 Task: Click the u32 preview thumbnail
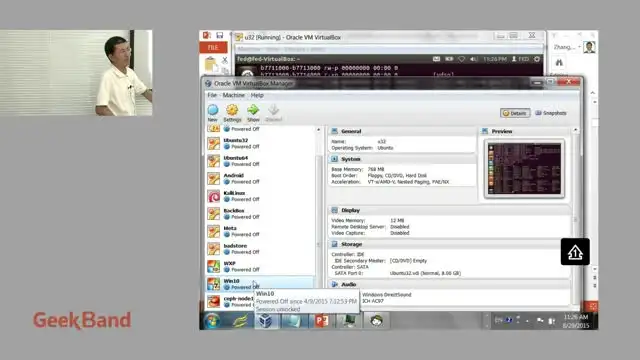pyautogui.click(x=524, y=169)
